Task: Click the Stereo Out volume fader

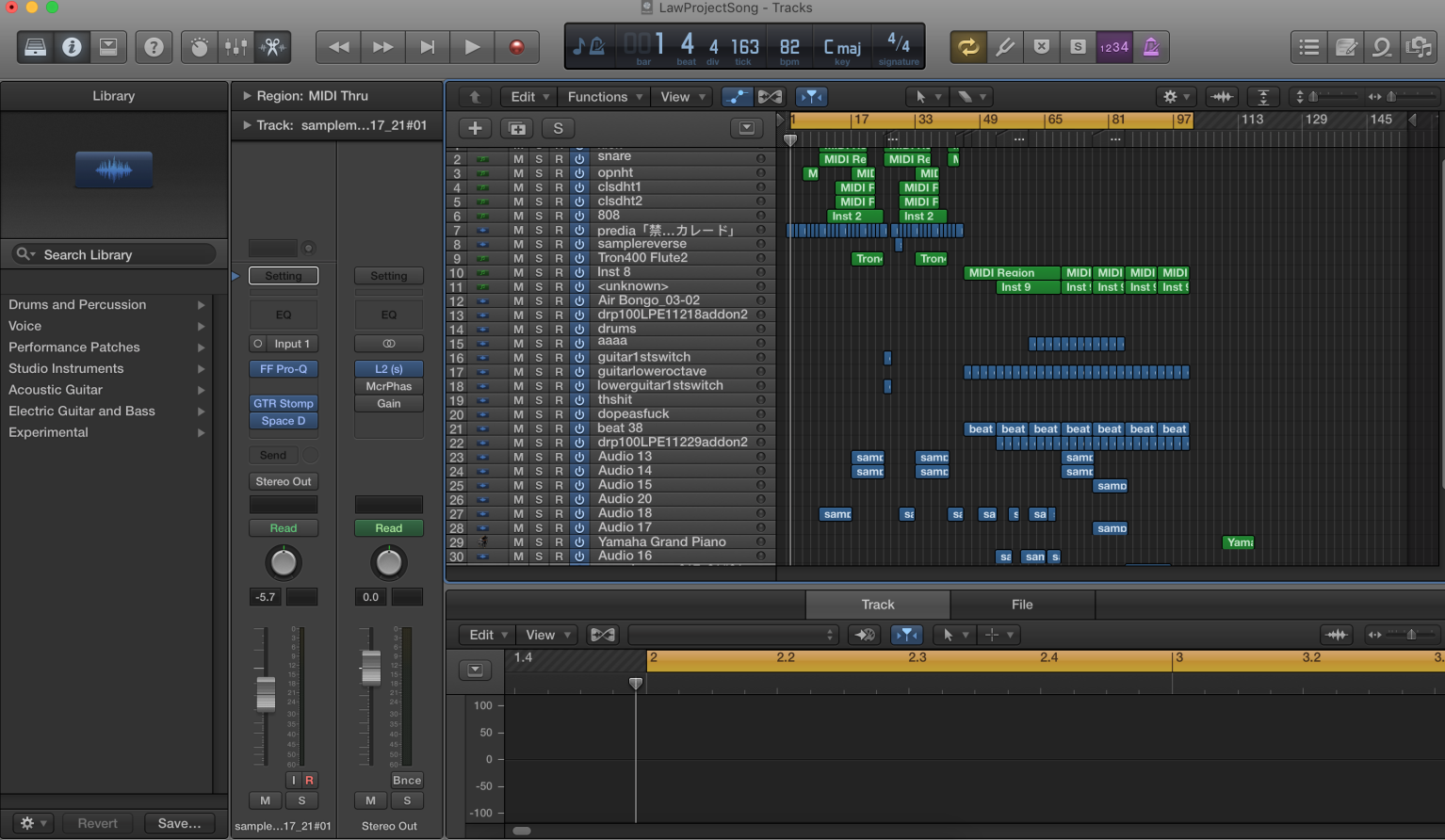Action: pyautogui.click(x=371, y=667)
